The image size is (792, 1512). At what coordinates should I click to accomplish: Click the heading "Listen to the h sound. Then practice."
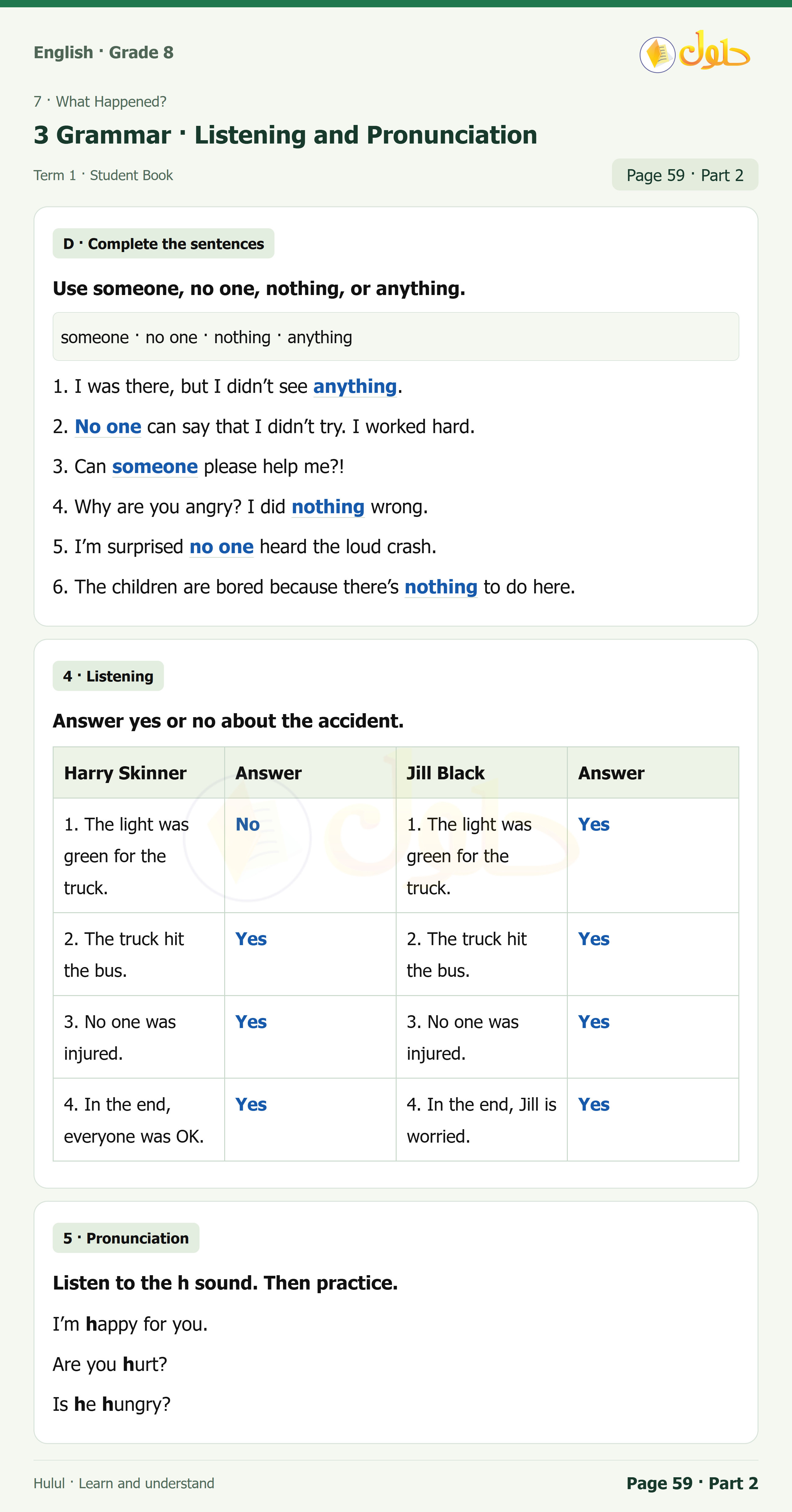coord(225,1283)
